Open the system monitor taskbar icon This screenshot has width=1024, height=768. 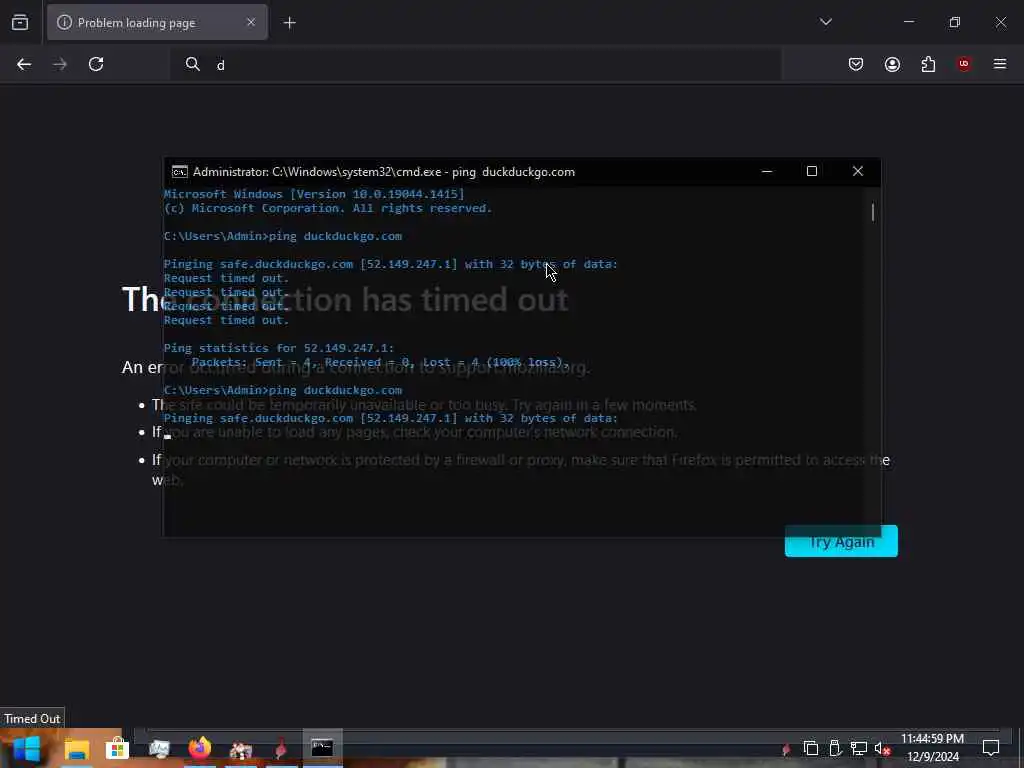pos(159,748)
